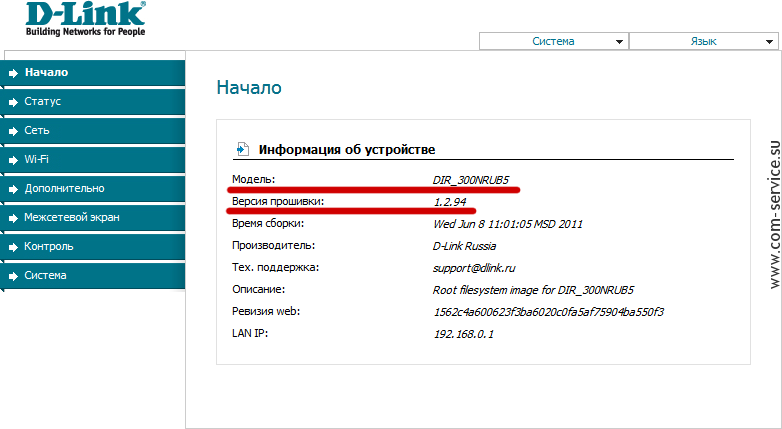Click the arrow icon beside Контроль
The height and width of the screenshot is (429, 782).
(x=13, y=247)
